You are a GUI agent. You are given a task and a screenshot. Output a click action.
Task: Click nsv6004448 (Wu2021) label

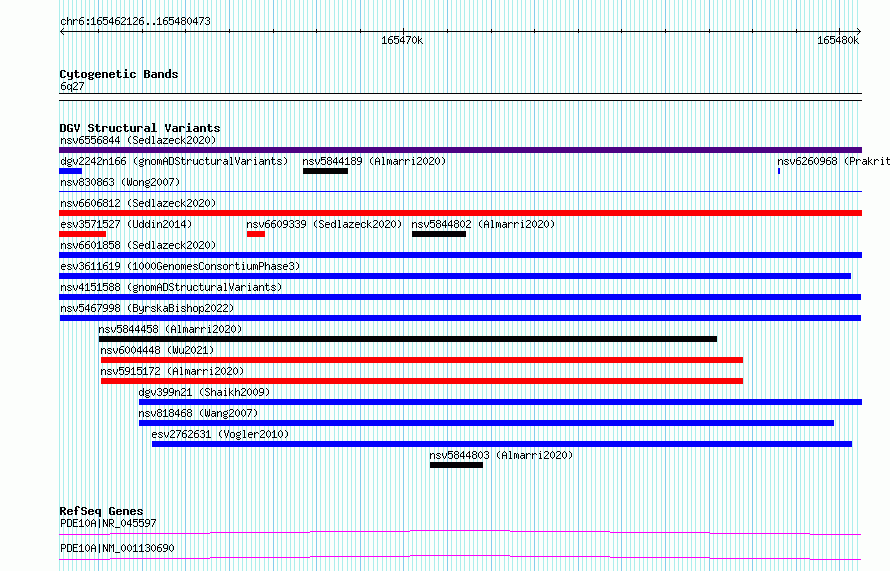pyautogui.click(x=157, y=350)
